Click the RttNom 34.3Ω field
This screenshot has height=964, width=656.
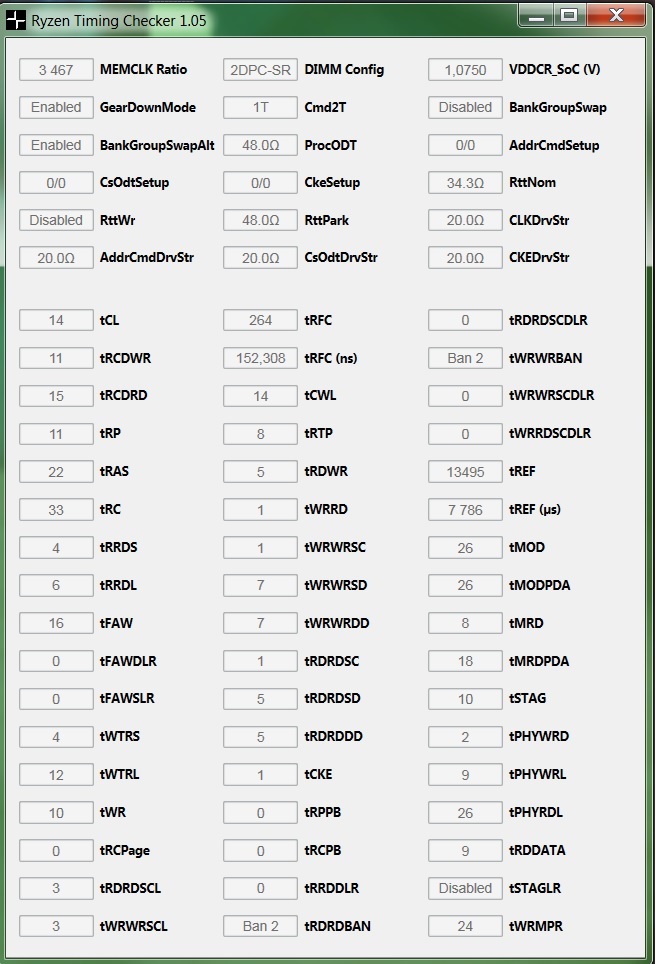465,183
